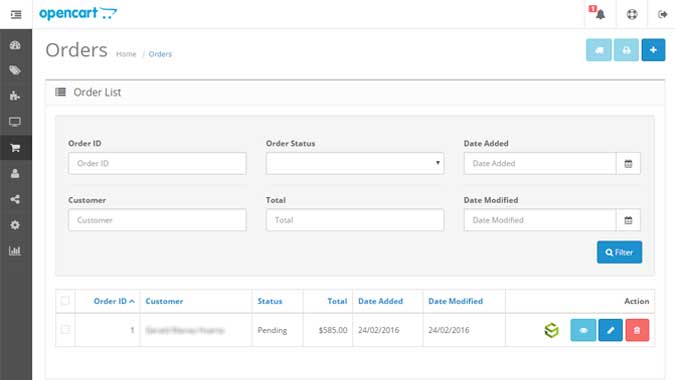This screenshot has width=675, height=380.
Task: Click the print shipping list truck button
Action: tap(598, 50)
